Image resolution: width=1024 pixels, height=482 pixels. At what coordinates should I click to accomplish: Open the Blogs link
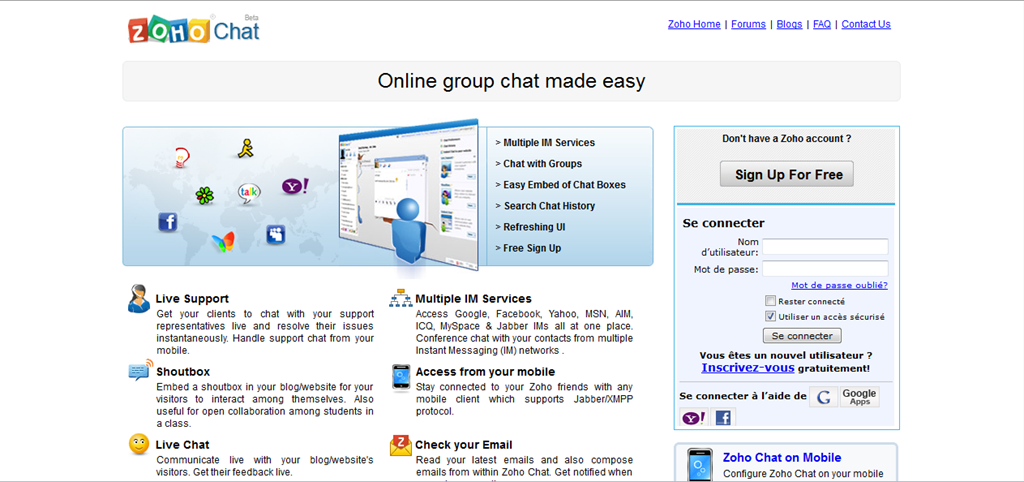click(x=790, y=24)
